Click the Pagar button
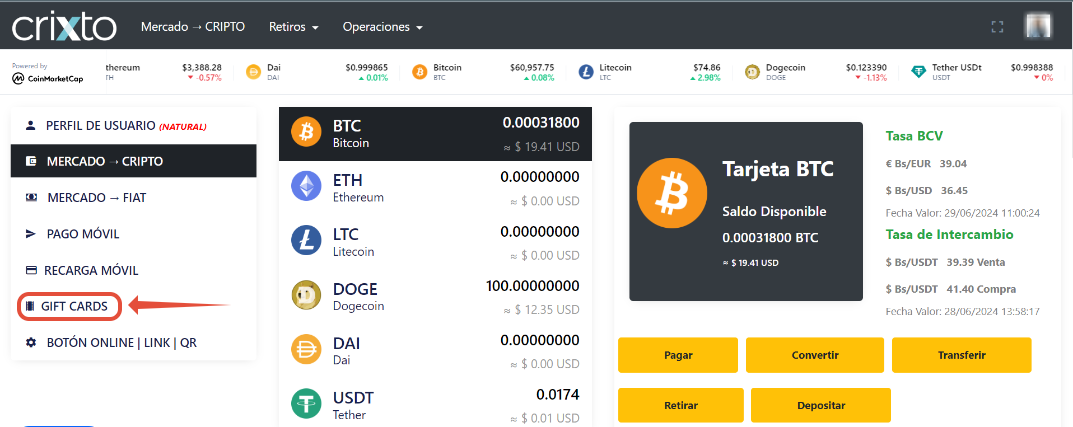 click(x=678, y=355)
